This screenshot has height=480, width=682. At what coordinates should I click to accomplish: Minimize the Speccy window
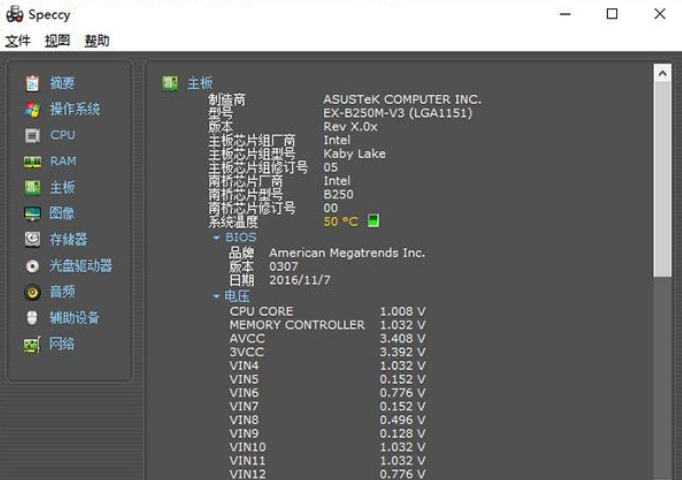coord(565,14)
